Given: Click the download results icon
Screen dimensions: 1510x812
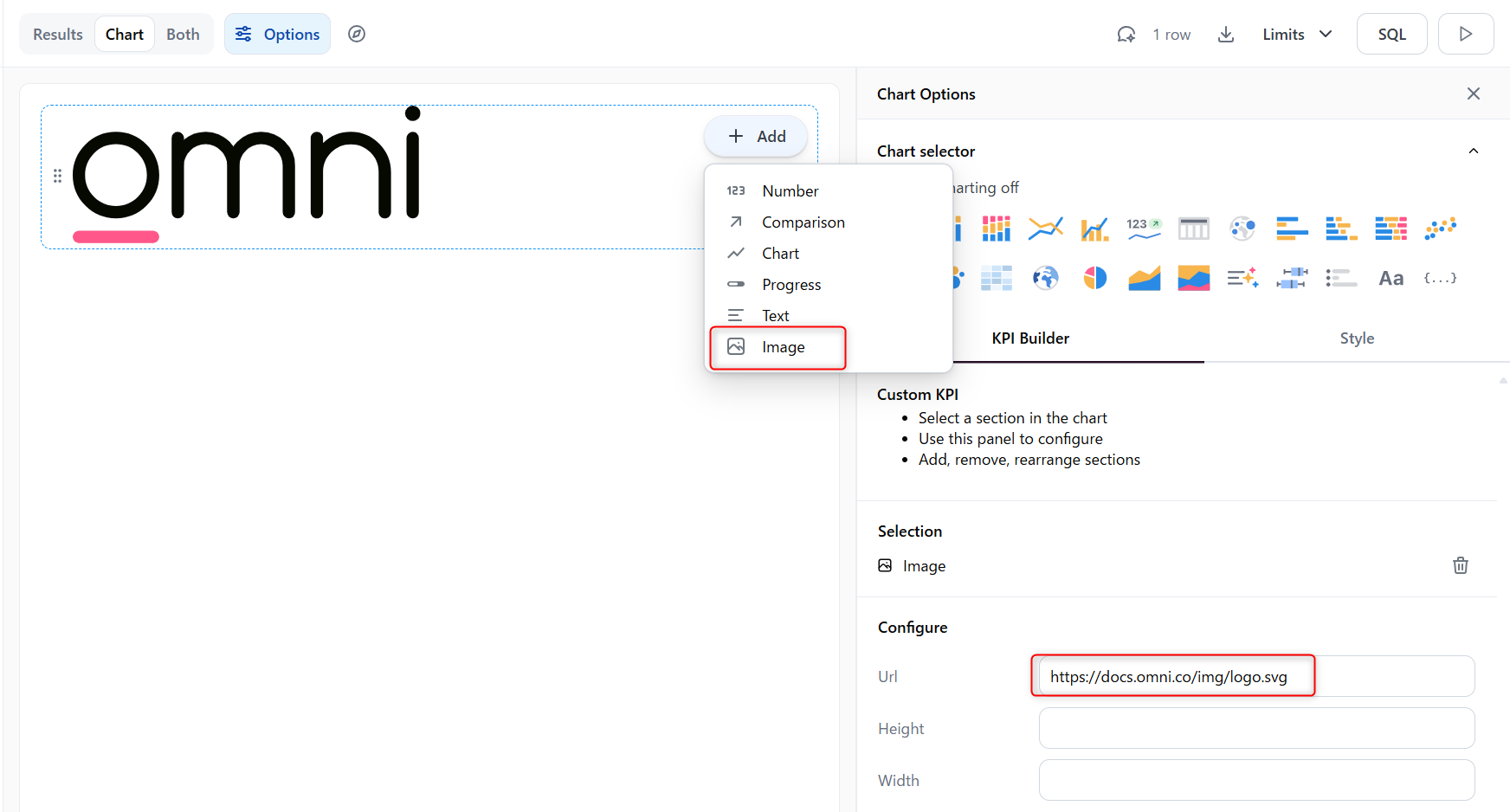Looking at the screenshot, I should pyautogui.click(x=1225, y=35).
